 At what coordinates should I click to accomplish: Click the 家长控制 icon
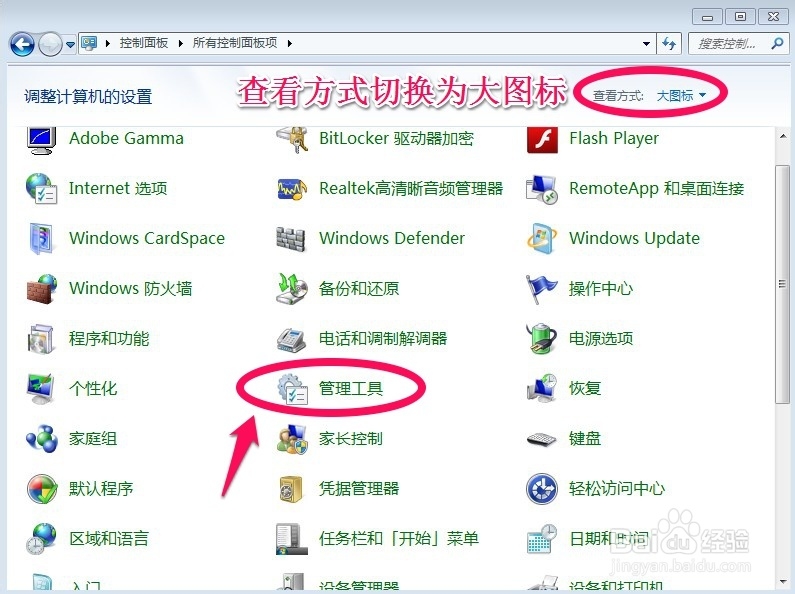292,439
